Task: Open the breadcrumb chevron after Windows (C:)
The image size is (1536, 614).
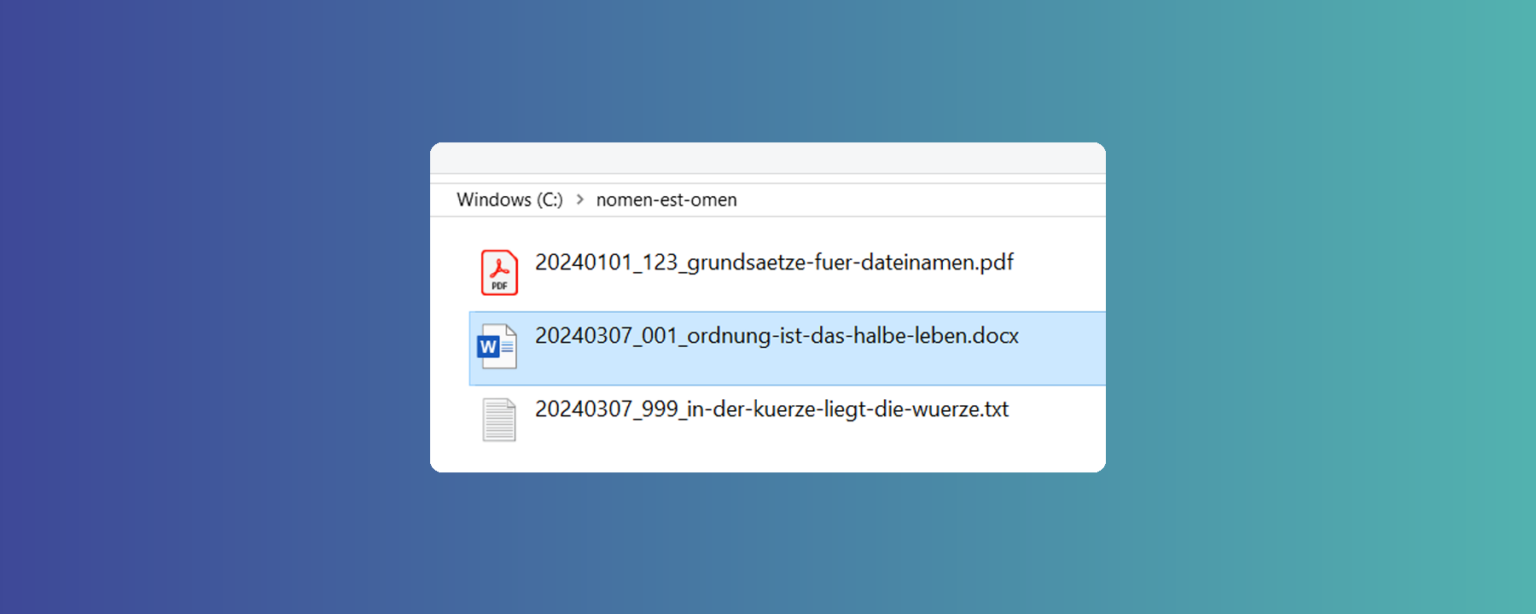Action: click(578, 200)
